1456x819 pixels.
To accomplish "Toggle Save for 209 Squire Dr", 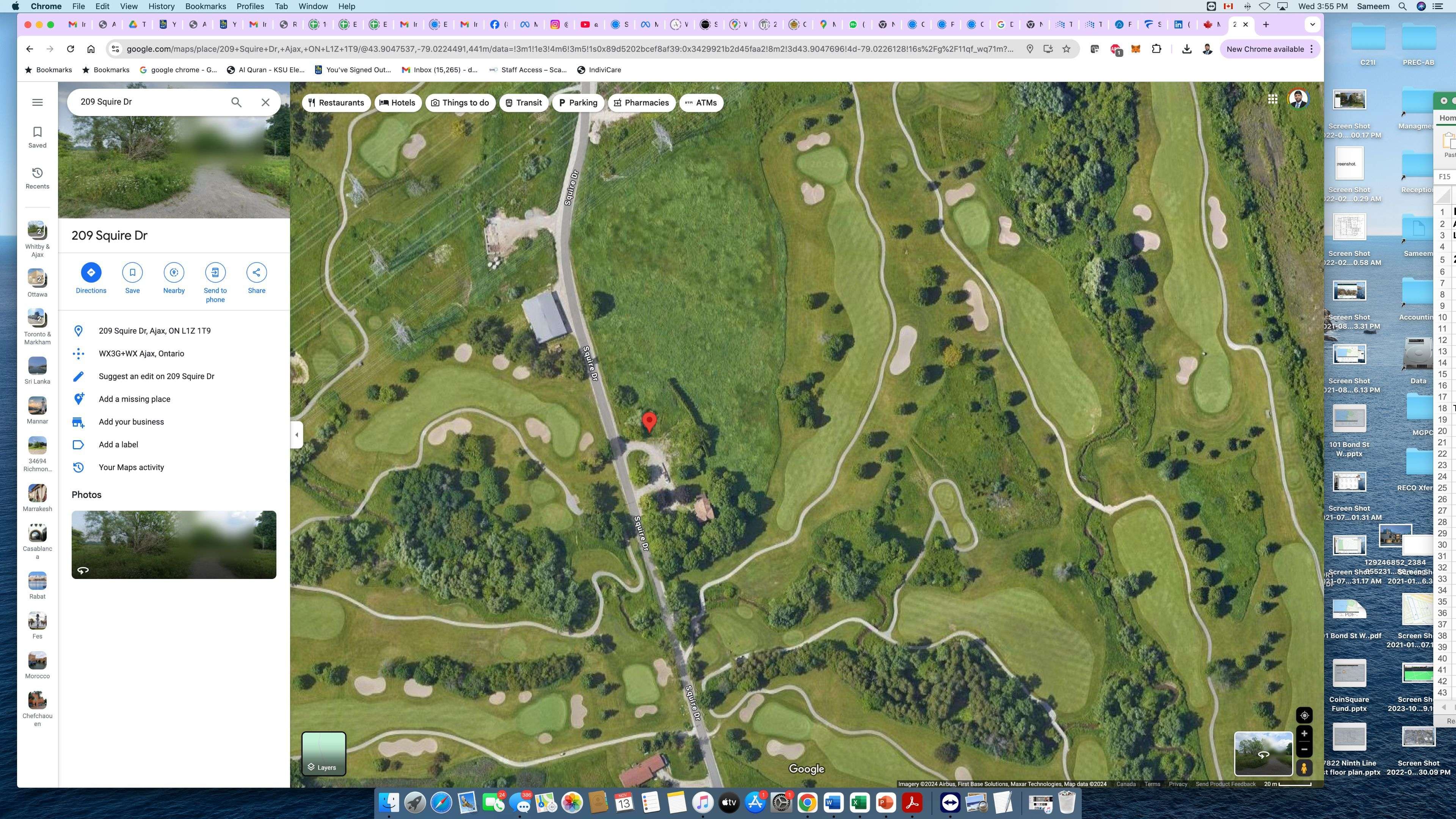I will pos(132,273).
